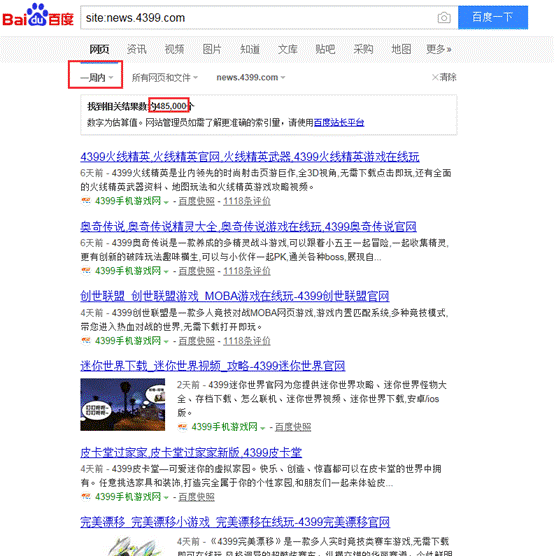Clear filters with 清除
This screenshot has width=554, height=556.
click(444, 77)
